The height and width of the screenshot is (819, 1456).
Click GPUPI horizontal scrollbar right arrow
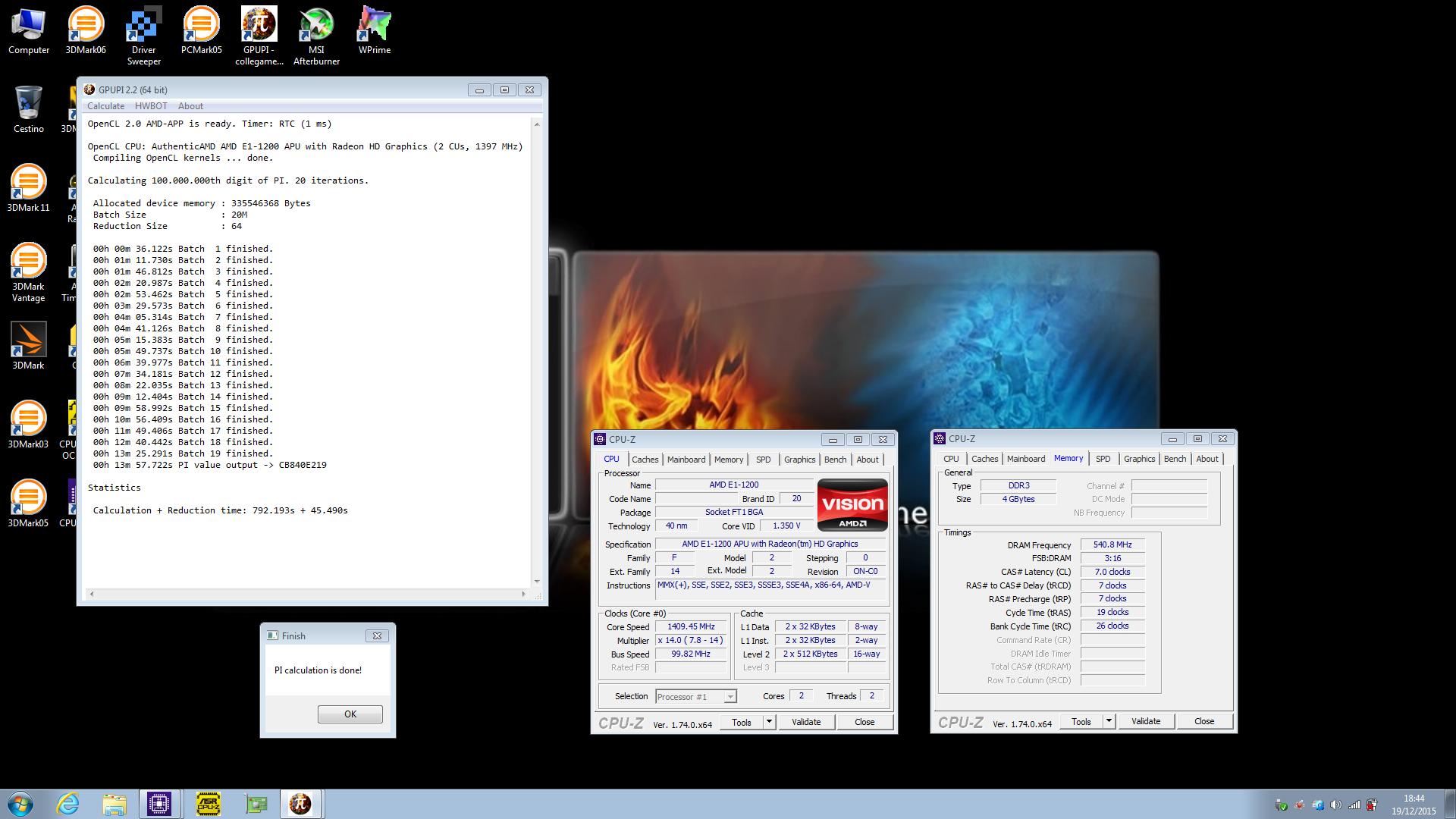(x=523, y=594)
